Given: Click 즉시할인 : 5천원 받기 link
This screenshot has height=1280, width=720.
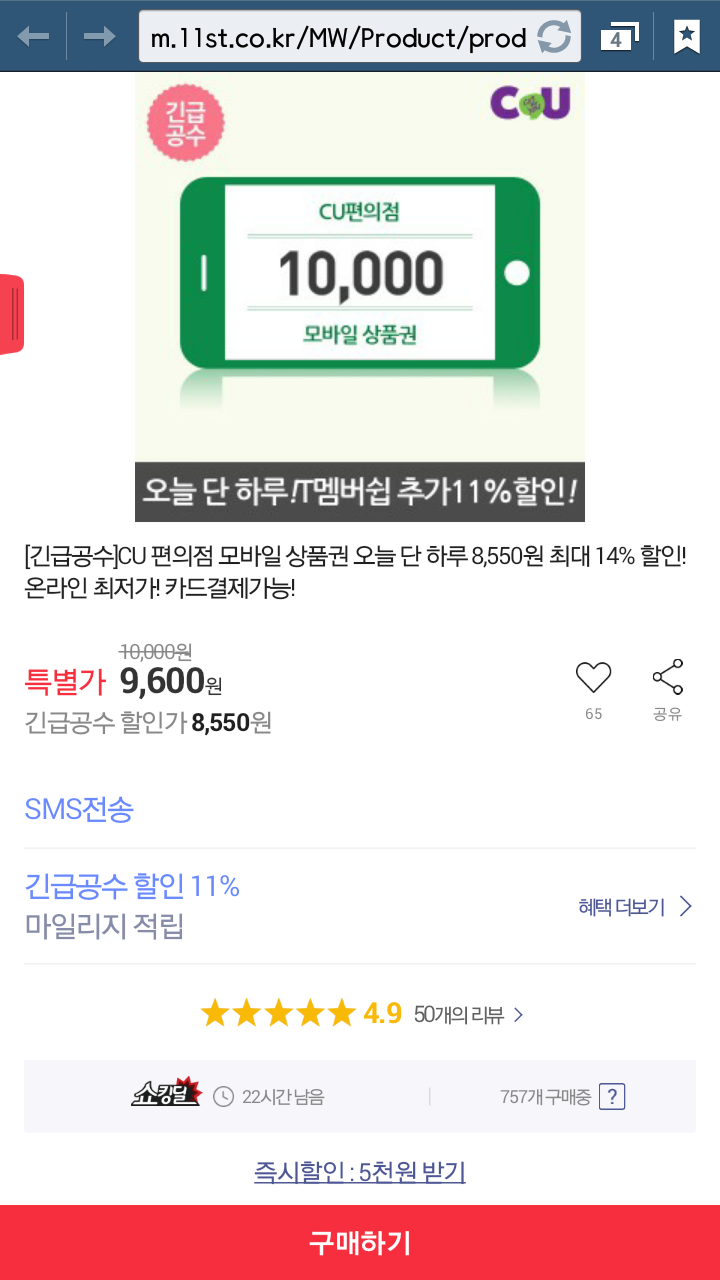Looking at the screenshot, I should pos(360,1172).
